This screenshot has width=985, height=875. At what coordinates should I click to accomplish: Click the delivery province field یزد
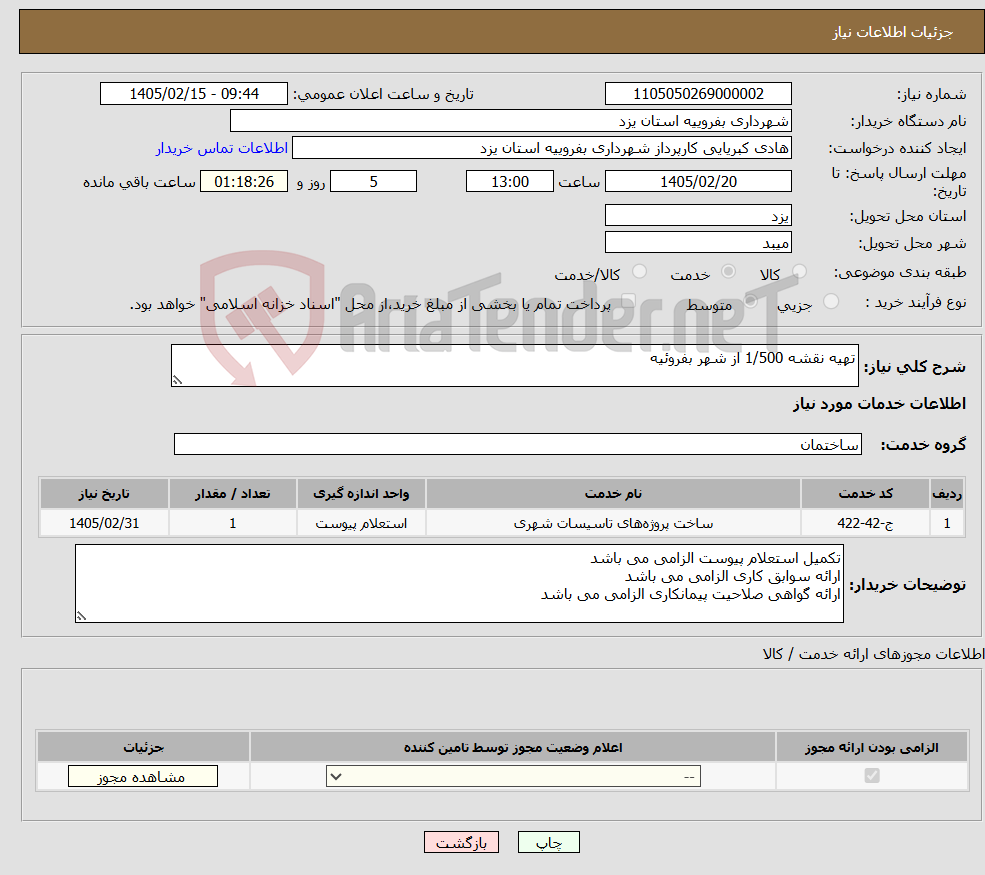698,215
